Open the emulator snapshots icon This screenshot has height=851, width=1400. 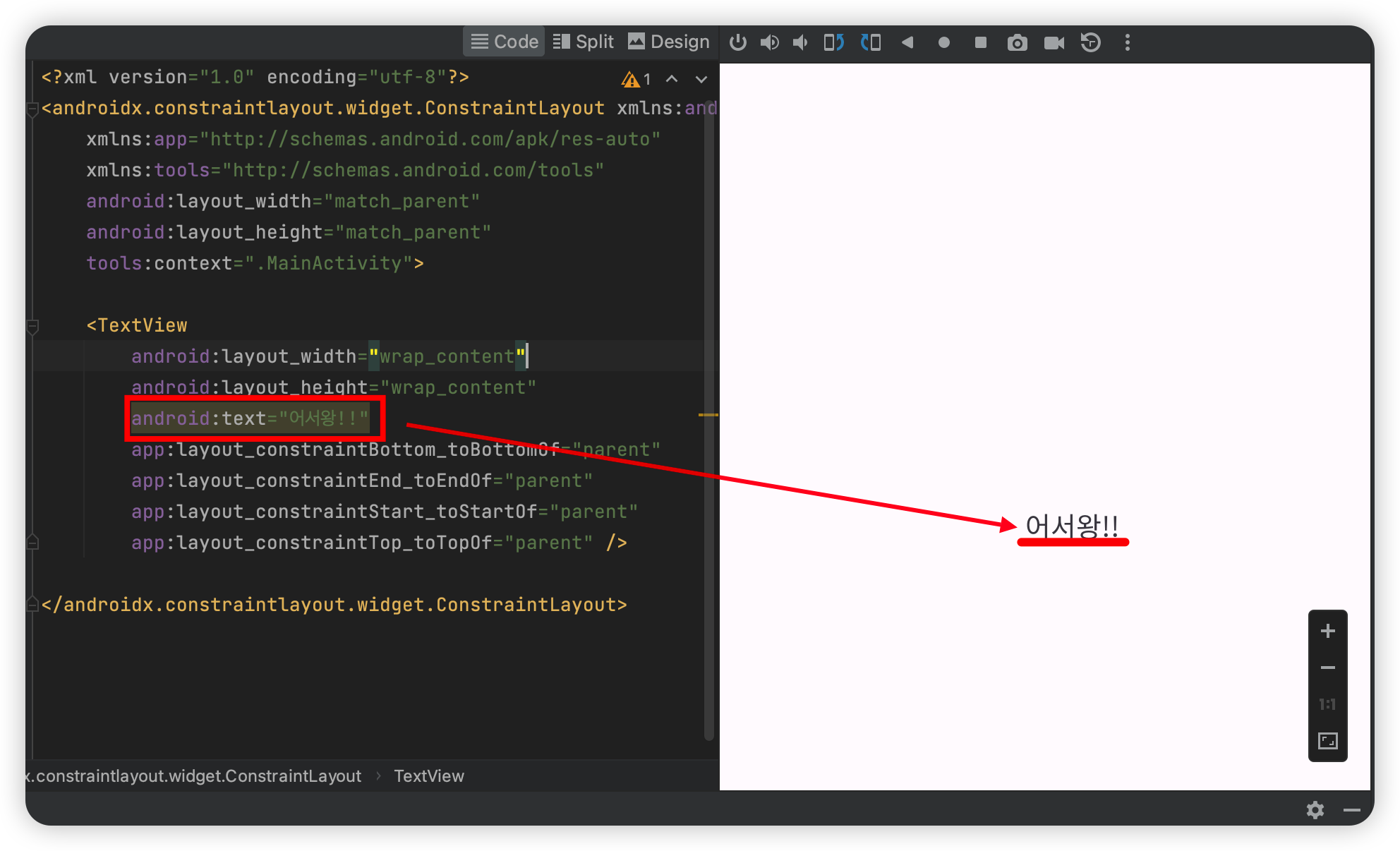tap(1091, 42)
